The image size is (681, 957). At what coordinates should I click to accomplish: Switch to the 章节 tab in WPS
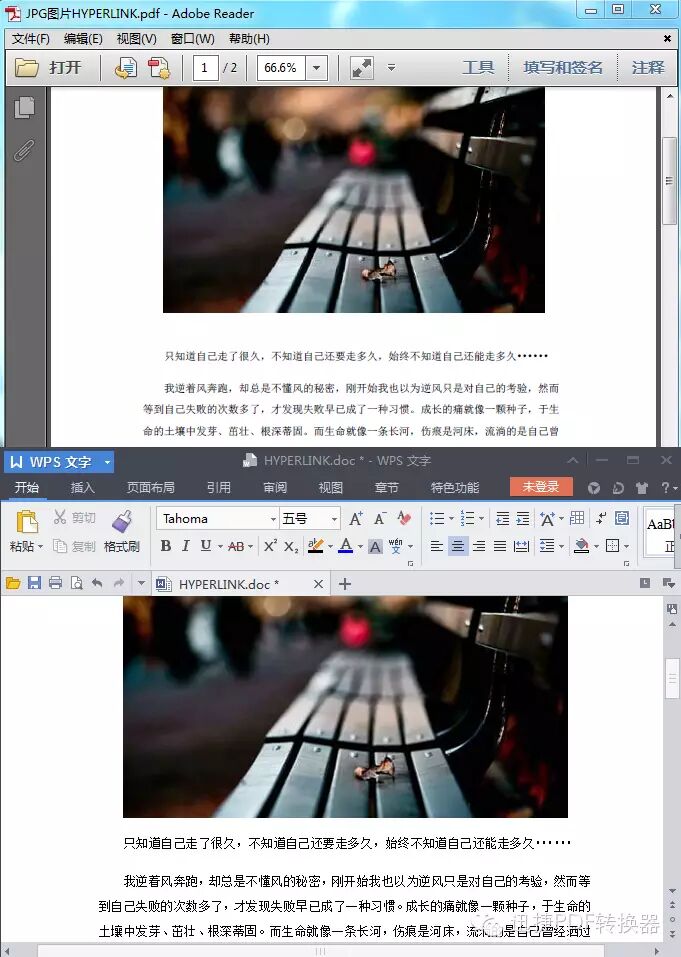[387, 487]
